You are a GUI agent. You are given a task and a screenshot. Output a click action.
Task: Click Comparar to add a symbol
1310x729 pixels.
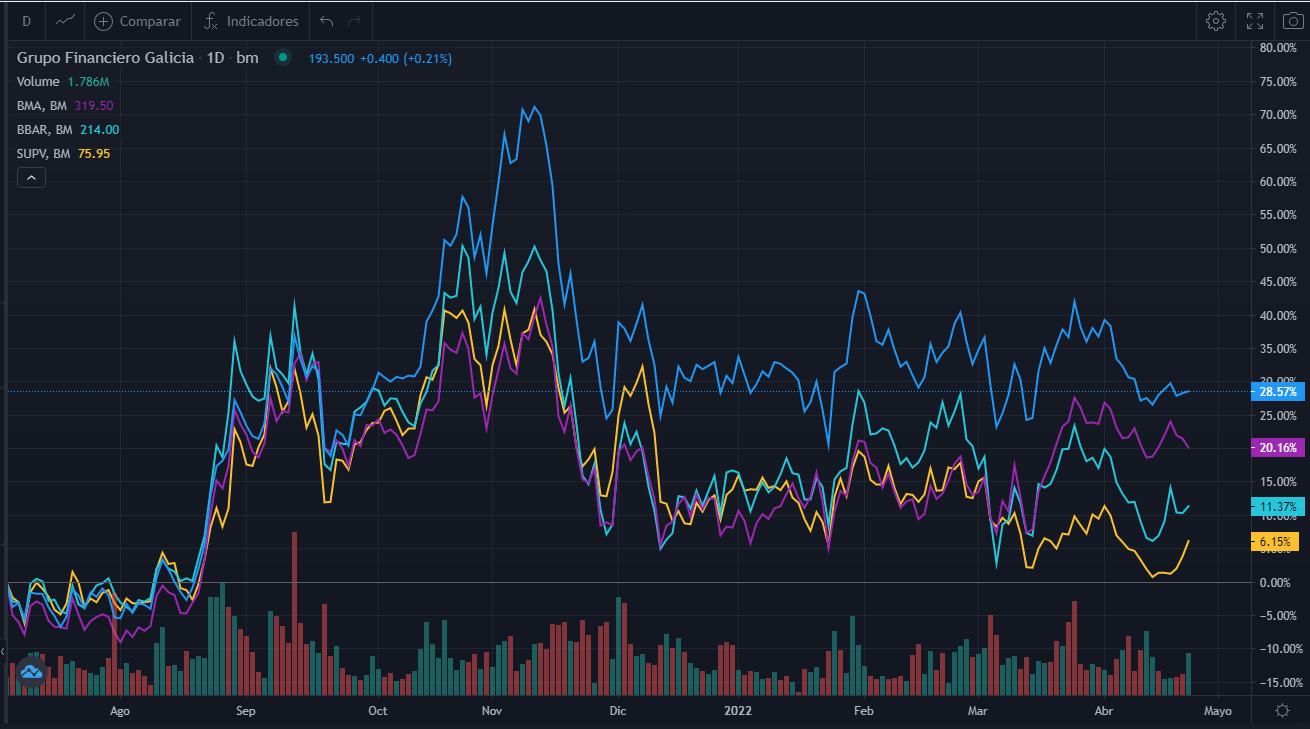point(139,21)
